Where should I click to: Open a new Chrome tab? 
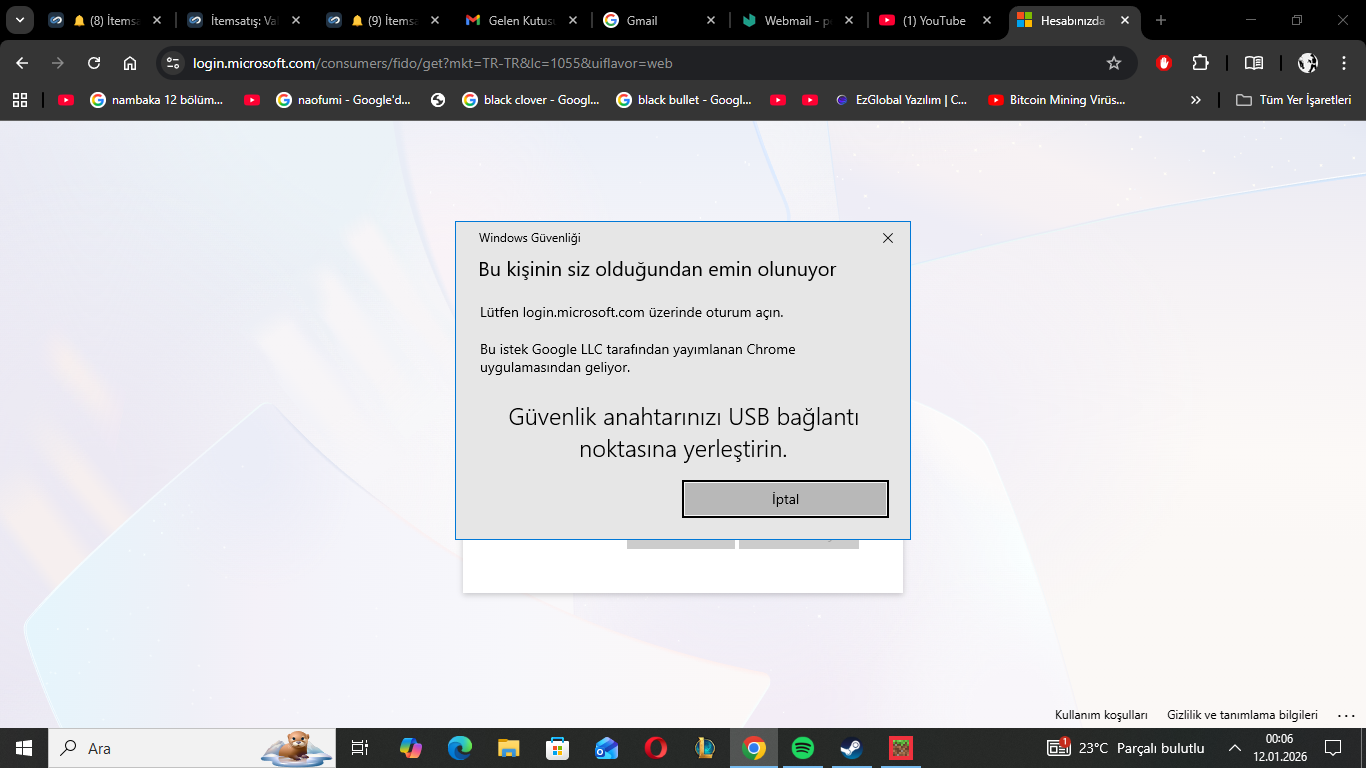pyautogui.click(x=1161, y=20)
